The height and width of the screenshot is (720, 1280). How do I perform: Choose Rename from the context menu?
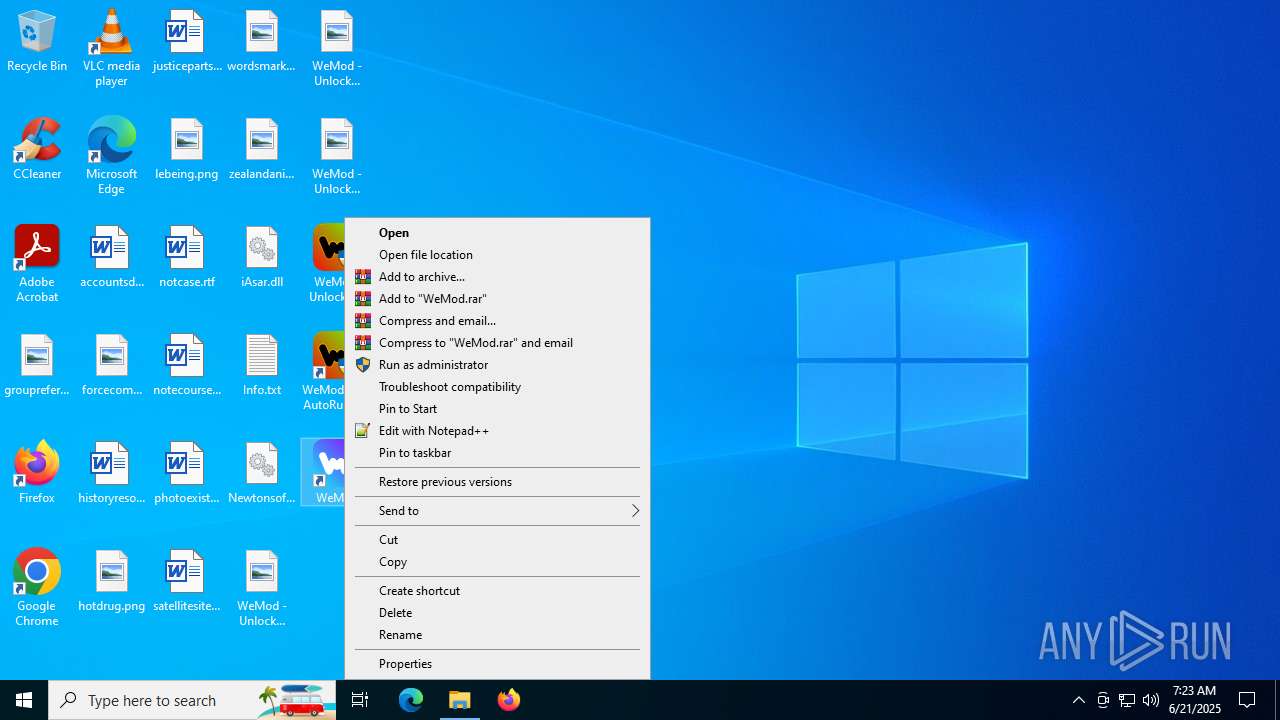(497, 635)
